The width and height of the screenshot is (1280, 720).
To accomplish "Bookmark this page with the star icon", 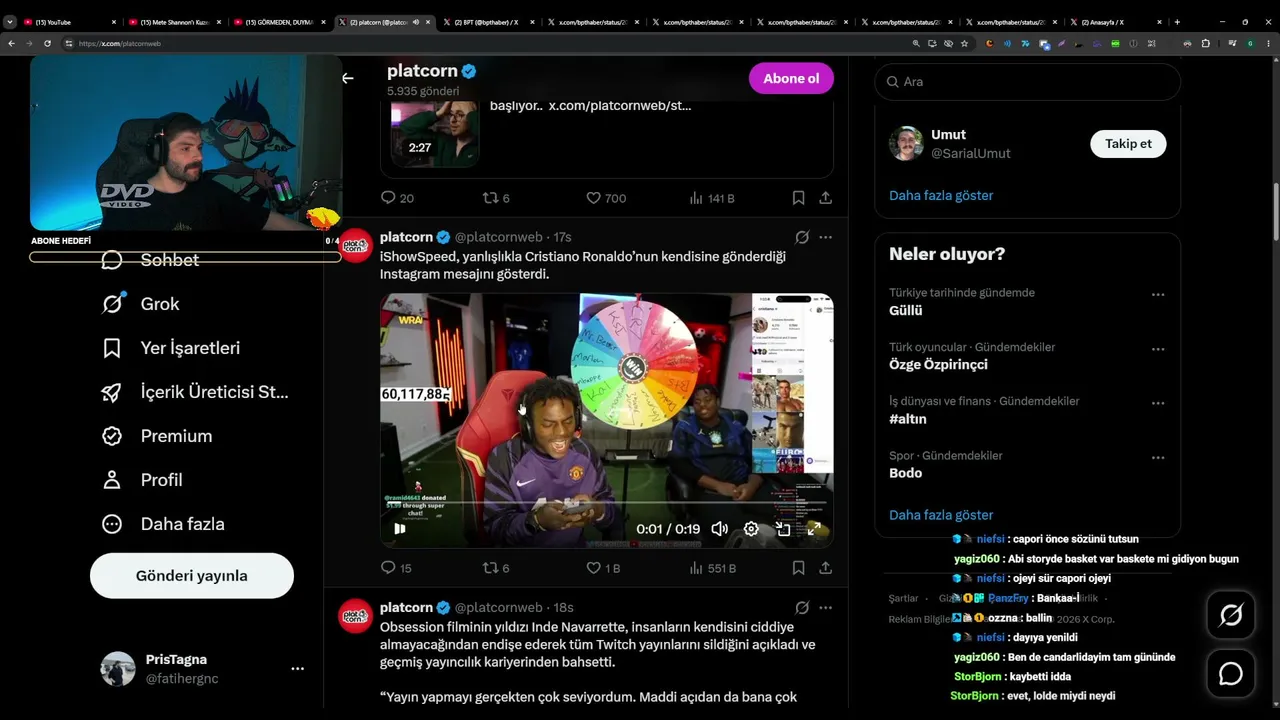I will point(964,44).
